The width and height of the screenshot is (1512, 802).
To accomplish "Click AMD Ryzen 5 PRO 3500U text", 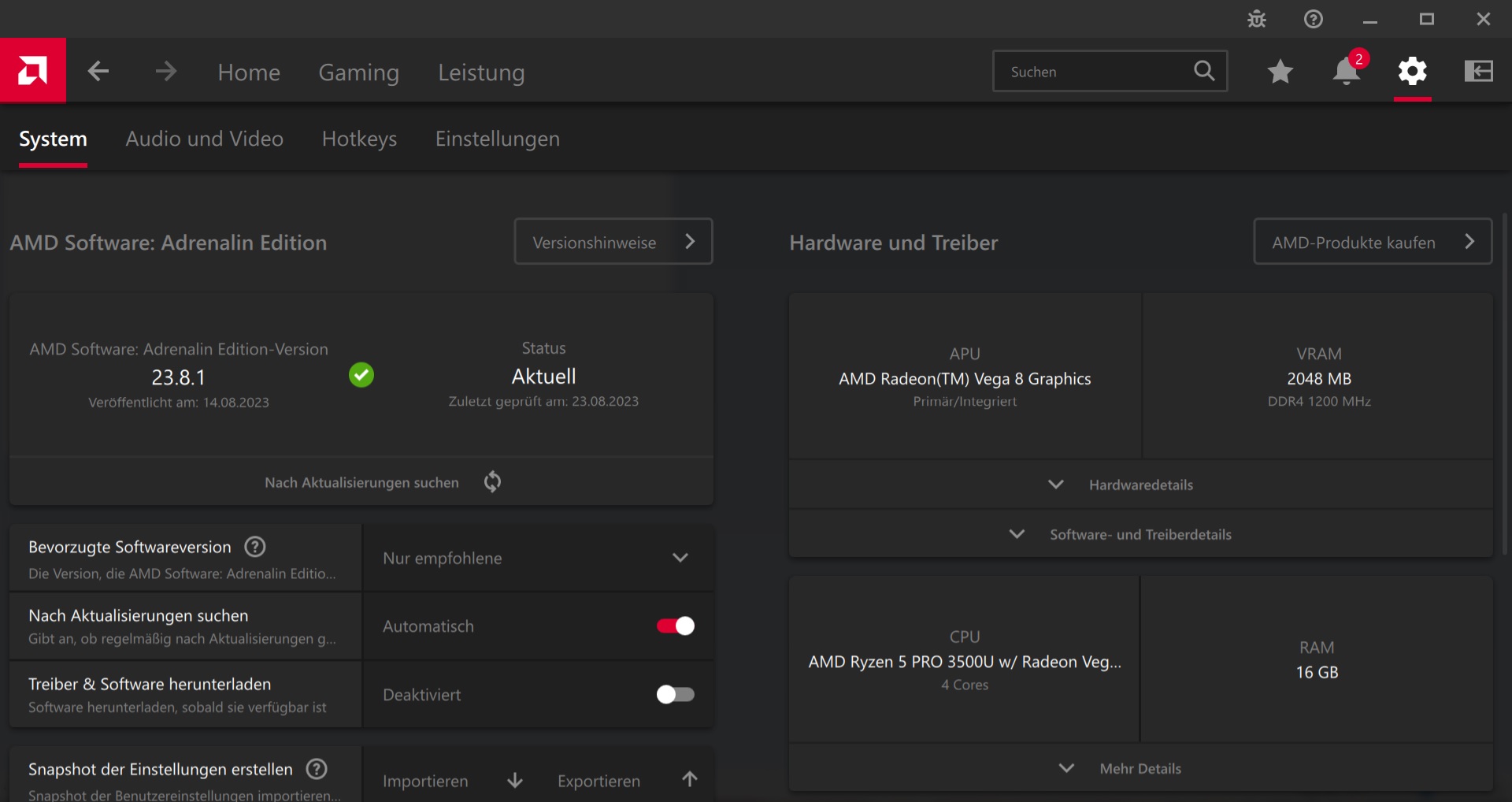I will click(965, 662).
